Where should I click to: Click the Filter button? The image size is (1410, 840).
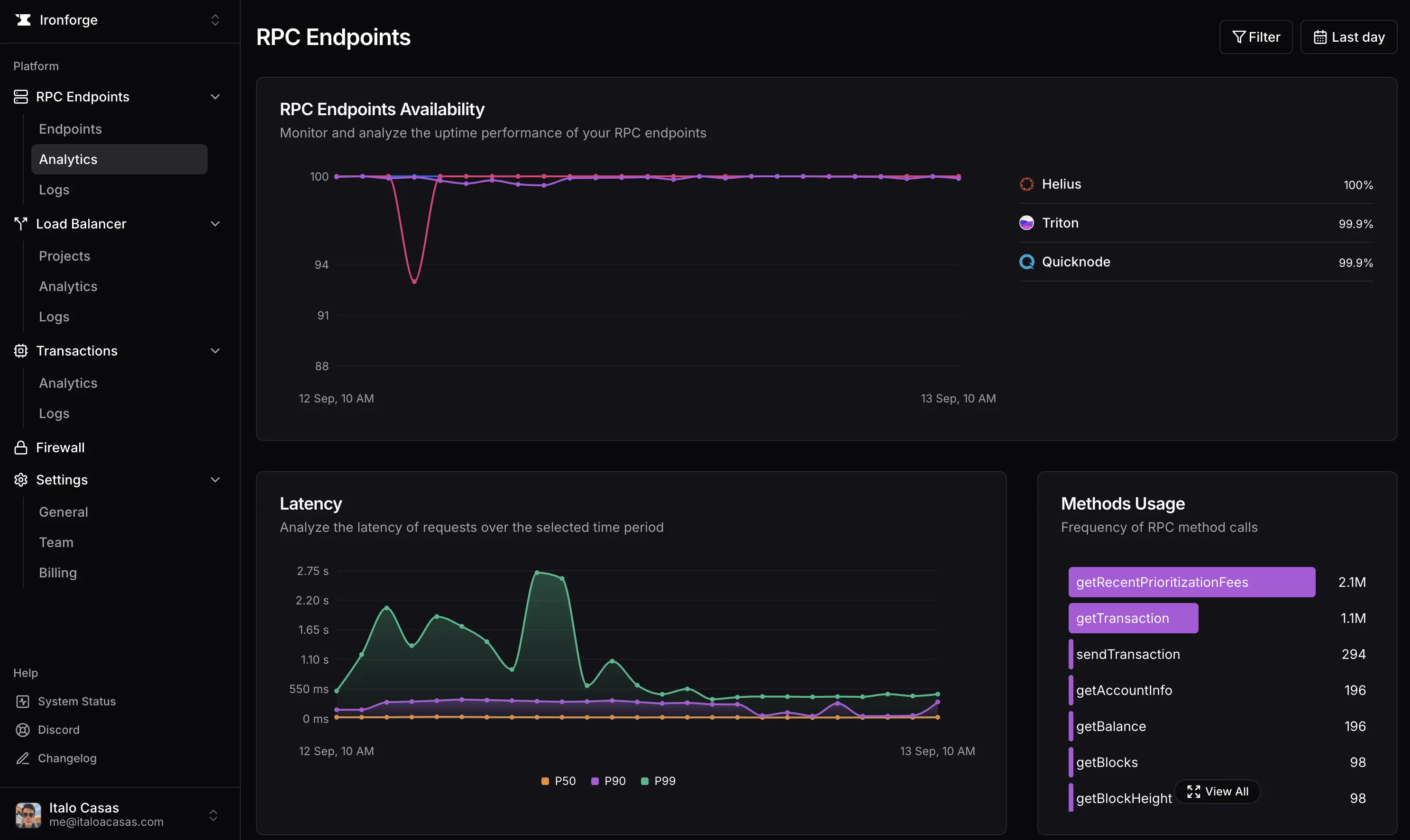pos(1255,37)
